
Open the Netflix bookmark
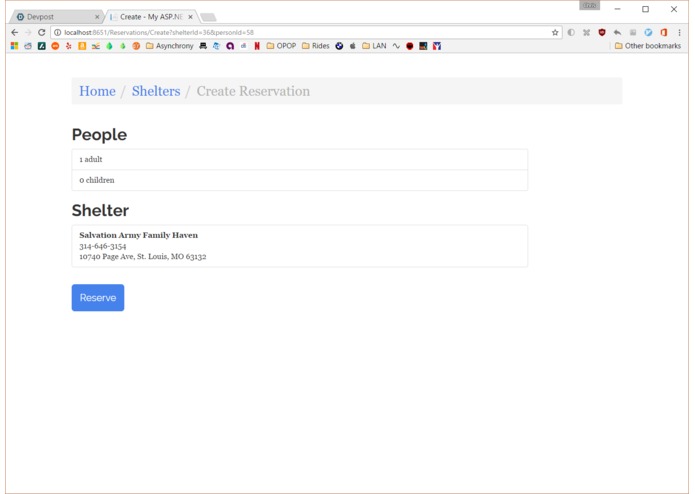(257, 46)
